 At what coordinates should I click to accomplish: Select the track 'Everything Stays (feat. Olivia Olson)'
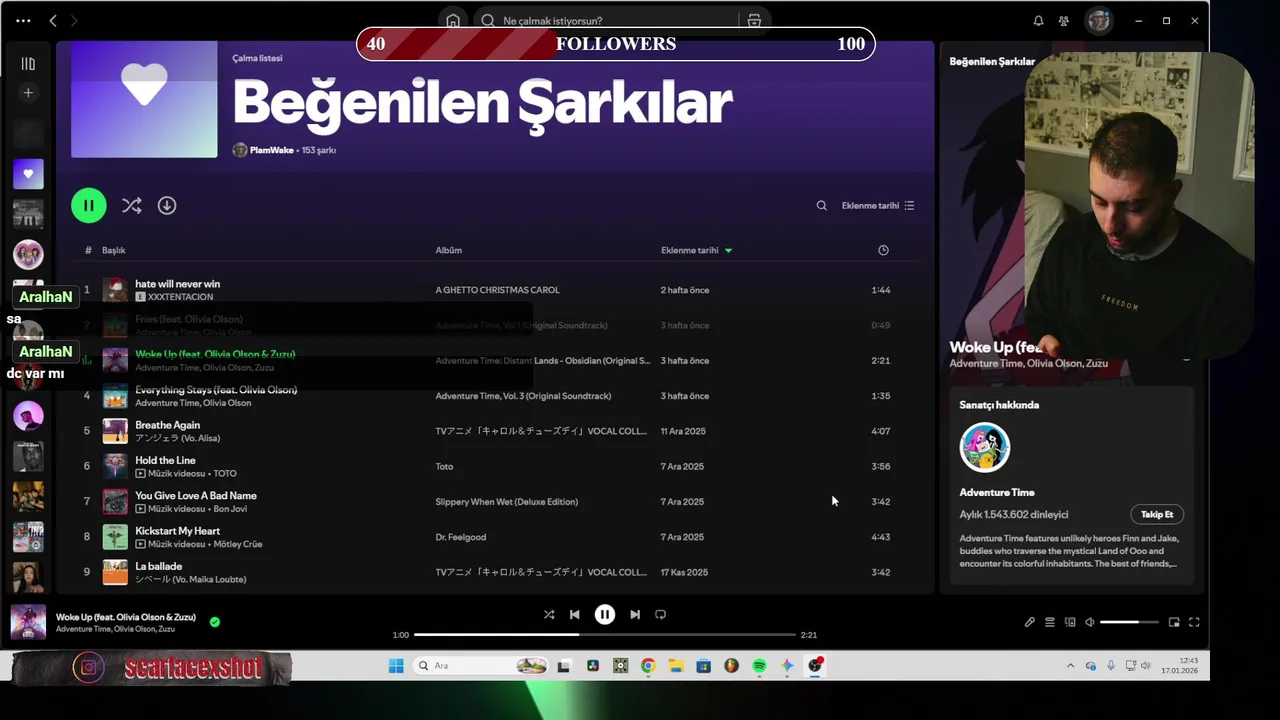216,390
